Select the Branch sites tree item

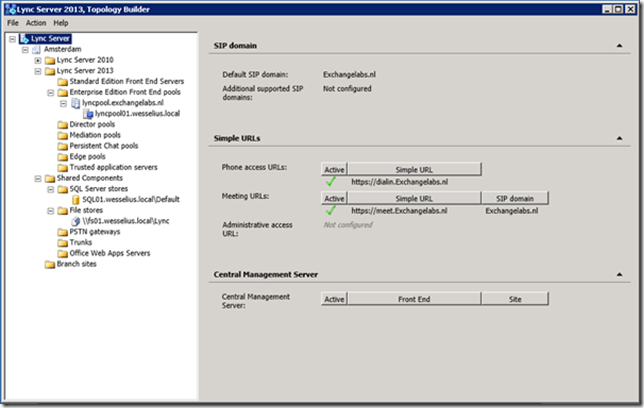79,265
